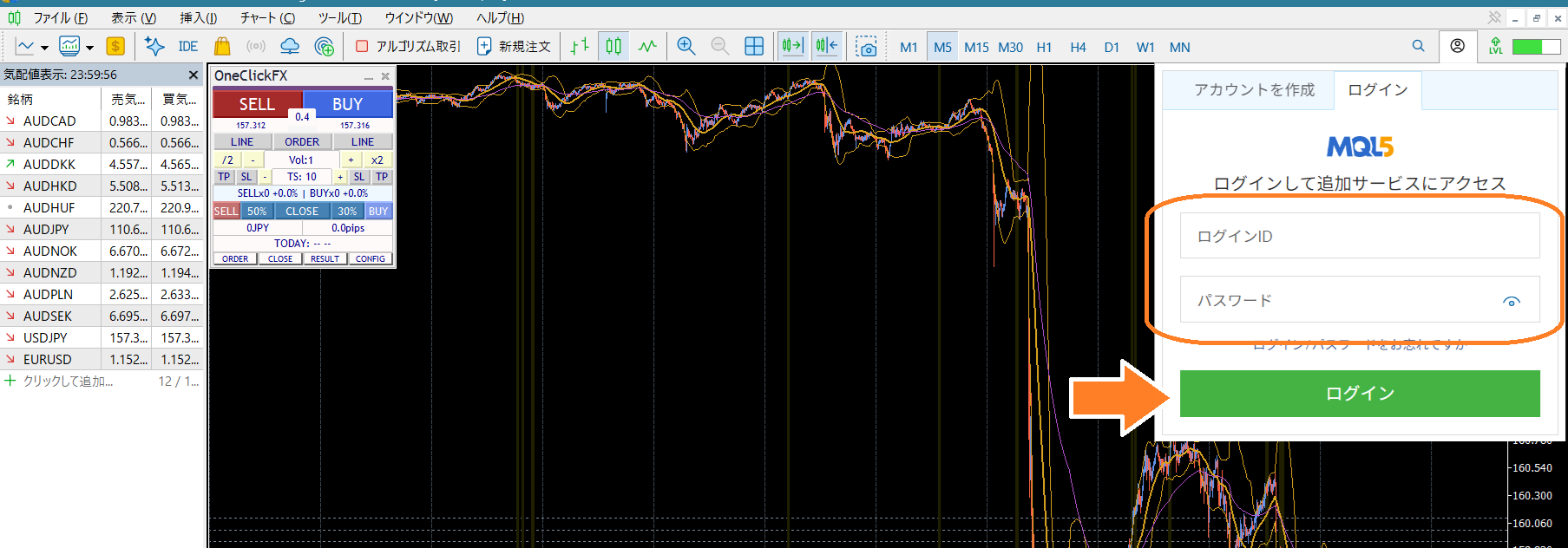Zoom out on the chart

point(720,47)
